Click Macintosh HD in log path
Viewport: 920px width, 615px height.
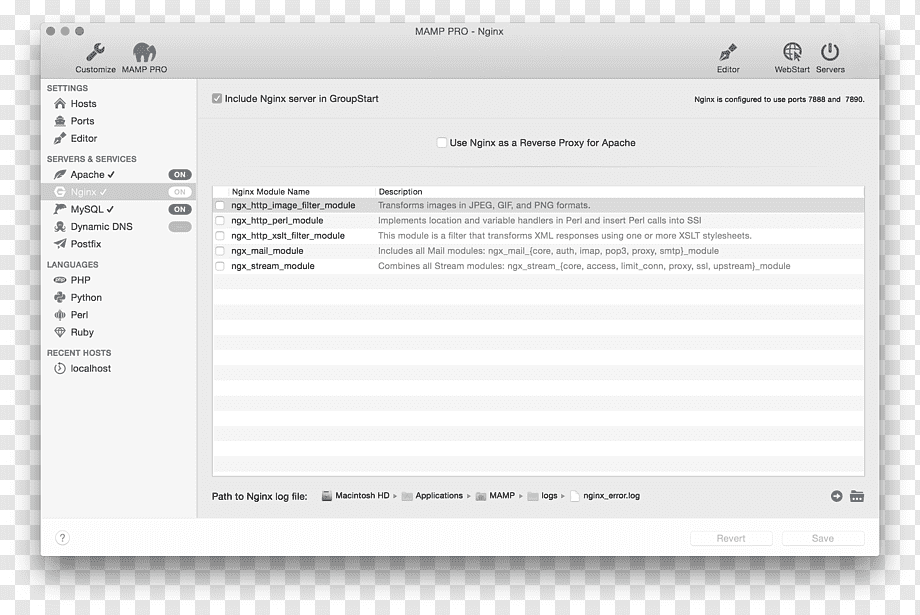coord(356,496)
